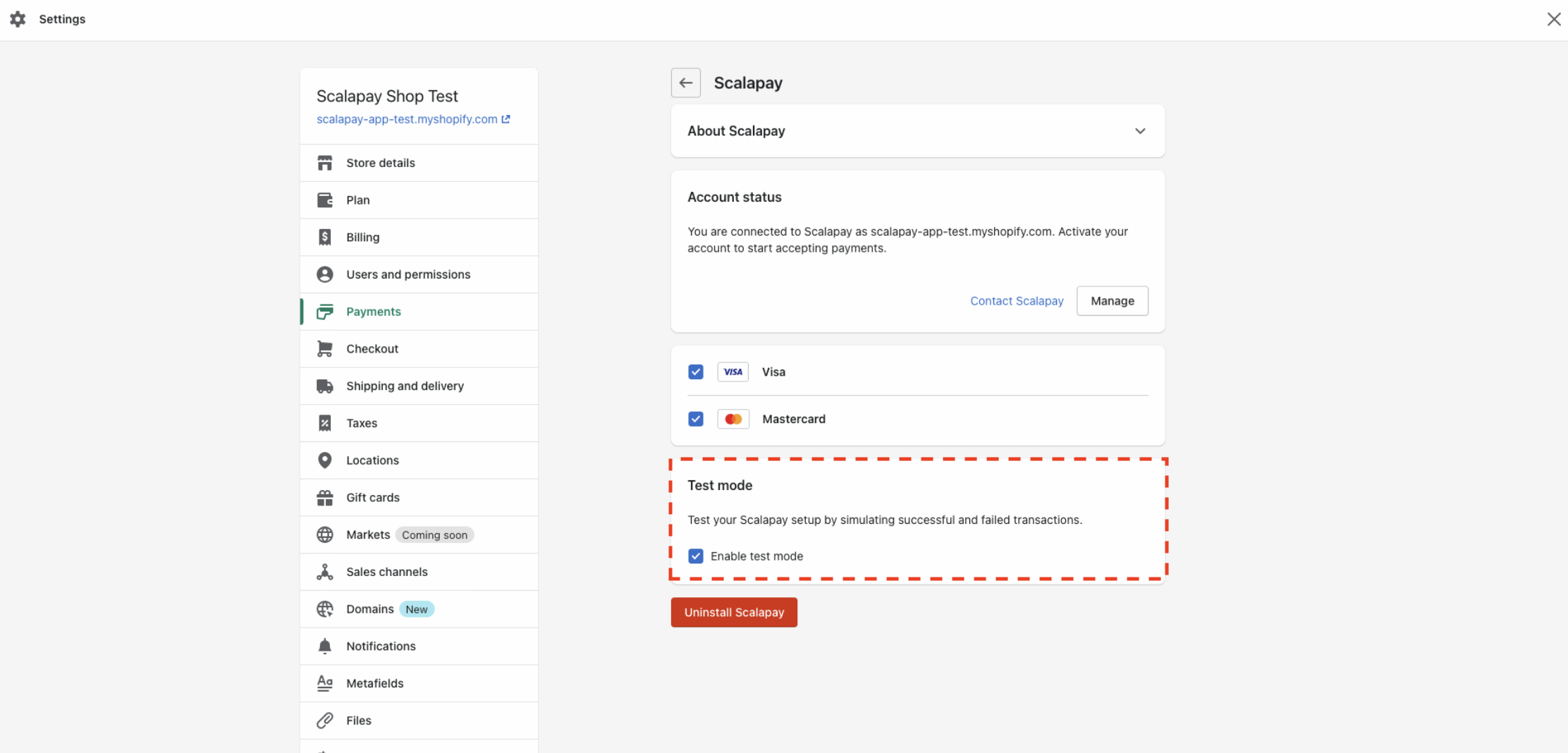Click the Visa card logo
Image resolution: width=1568 pixels, height=753 pixels.
click(733, 372)
